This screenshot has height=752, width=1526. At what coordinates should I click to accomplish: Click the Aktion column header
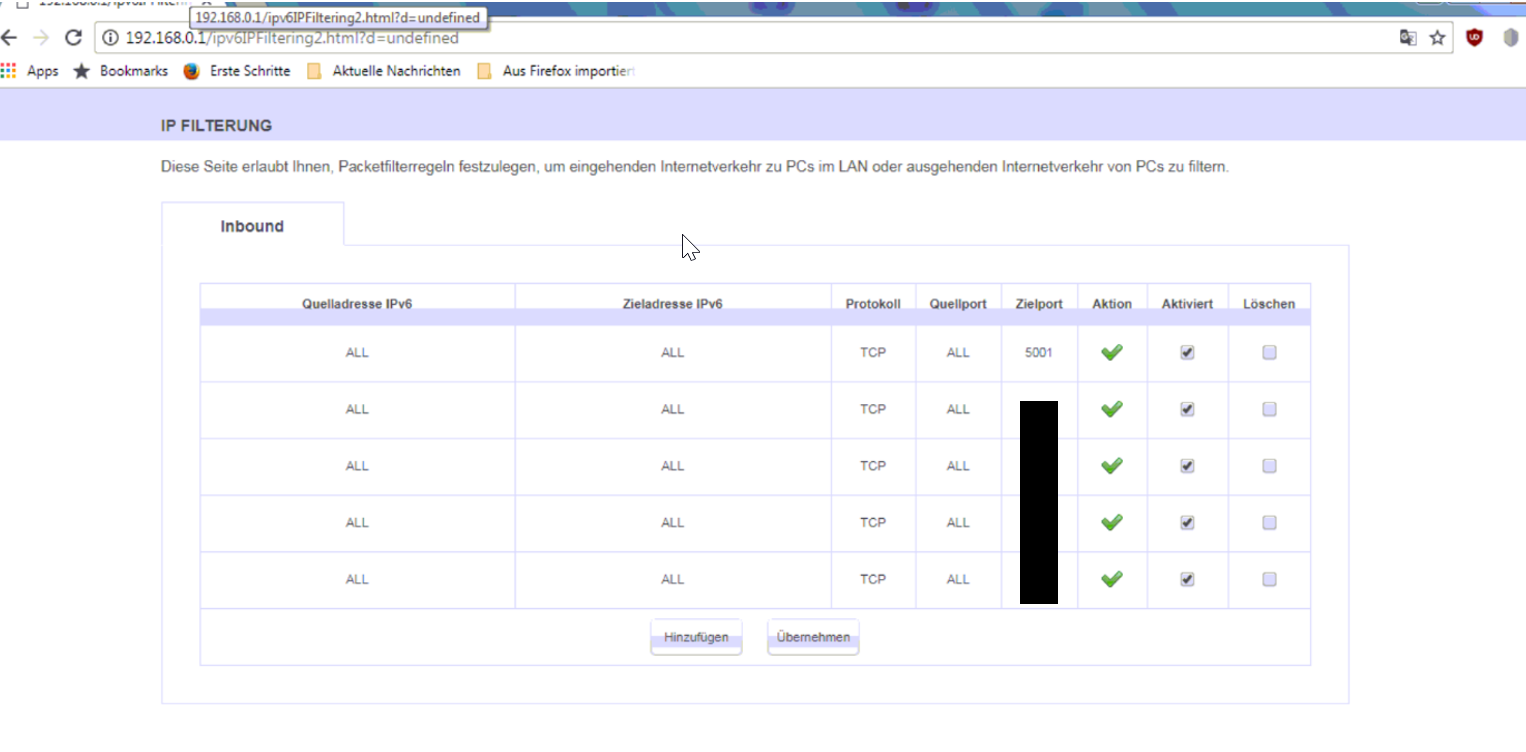pos(1112,304)
